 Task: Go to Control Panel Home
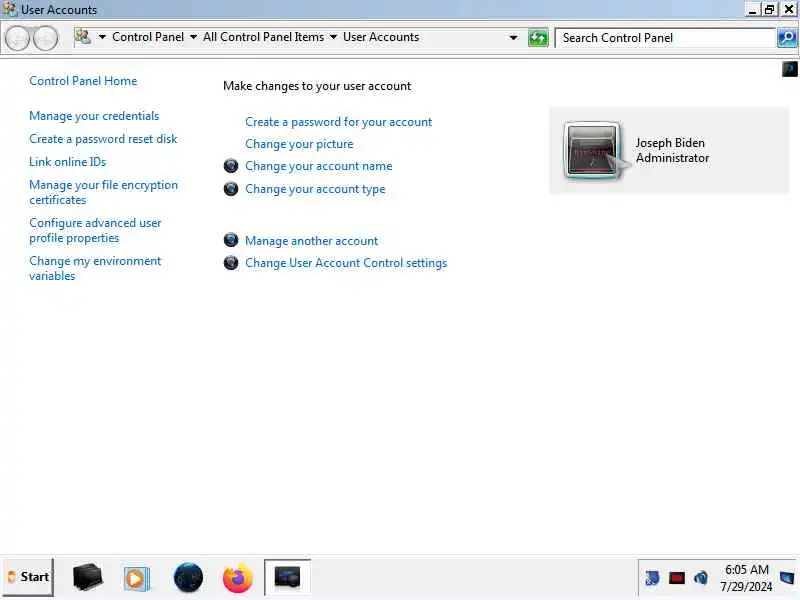[83, 81]
